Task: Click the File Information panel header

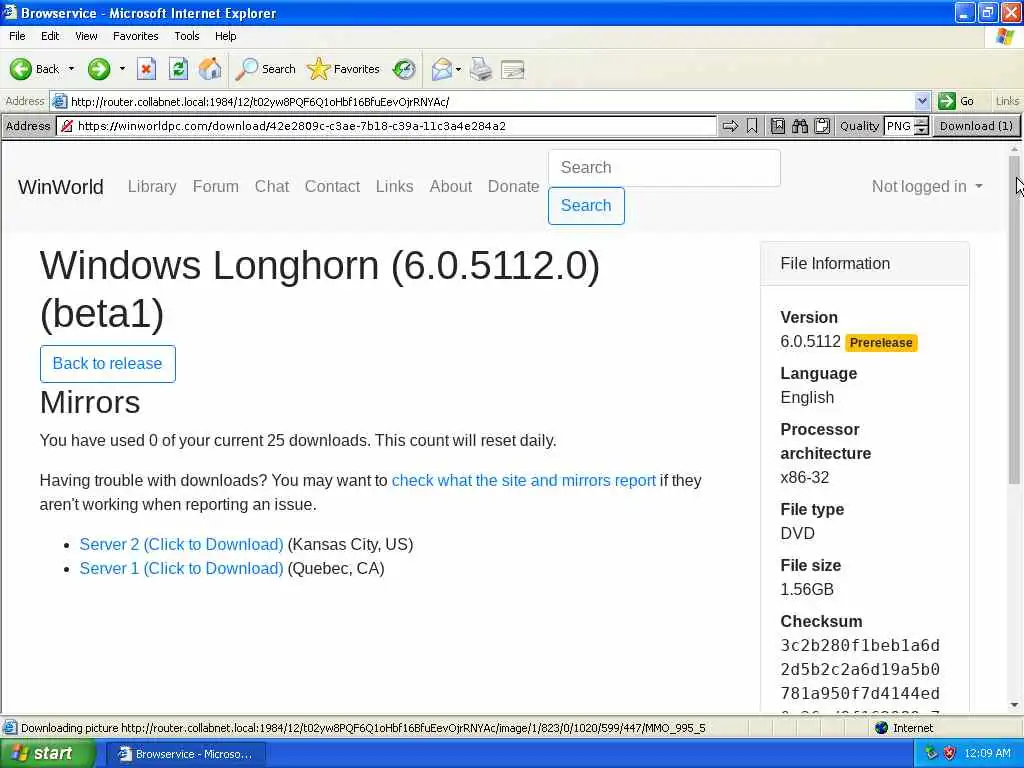Action: click(865, 263)
